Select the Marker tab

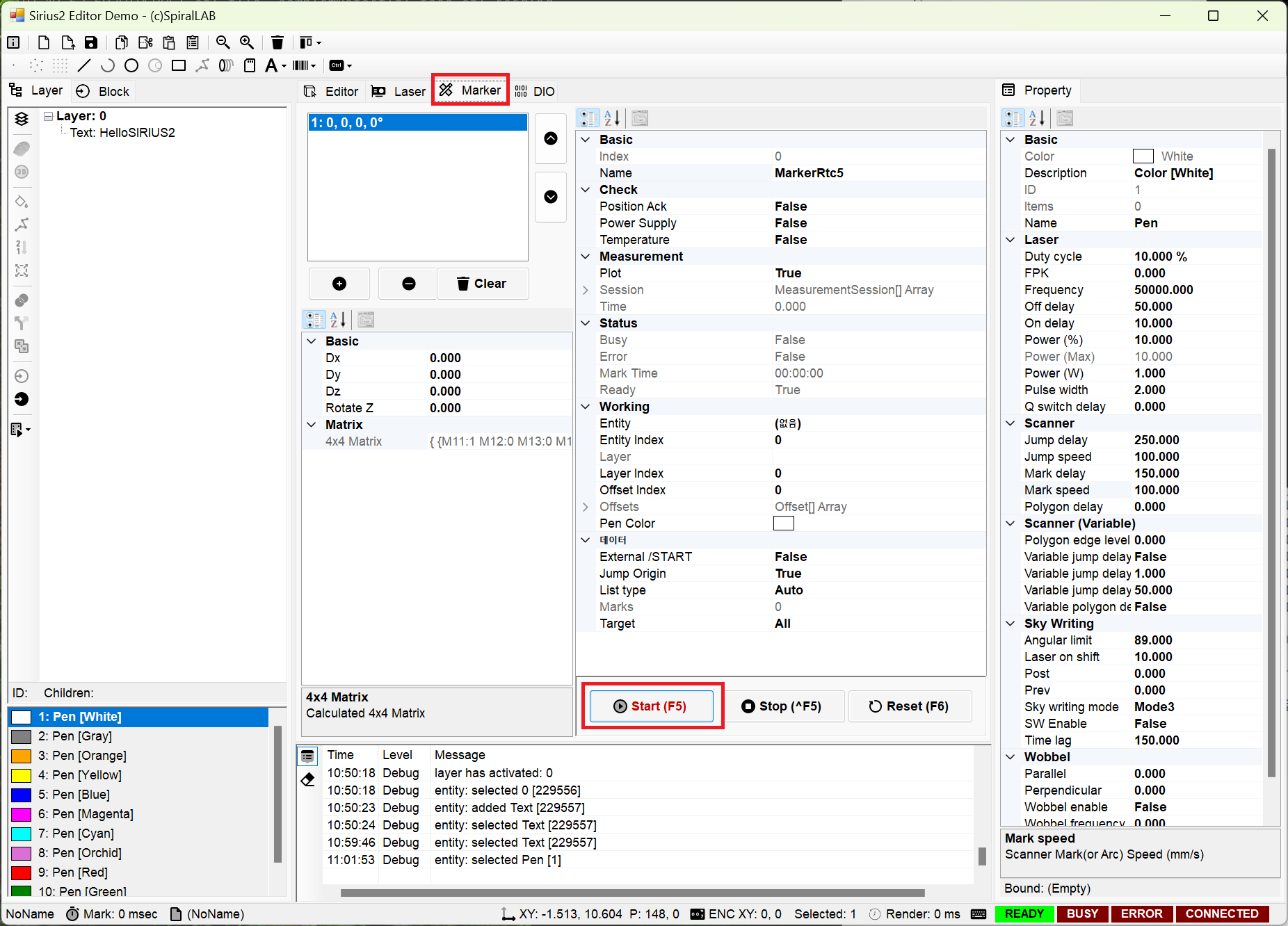(x=471, y=90)
